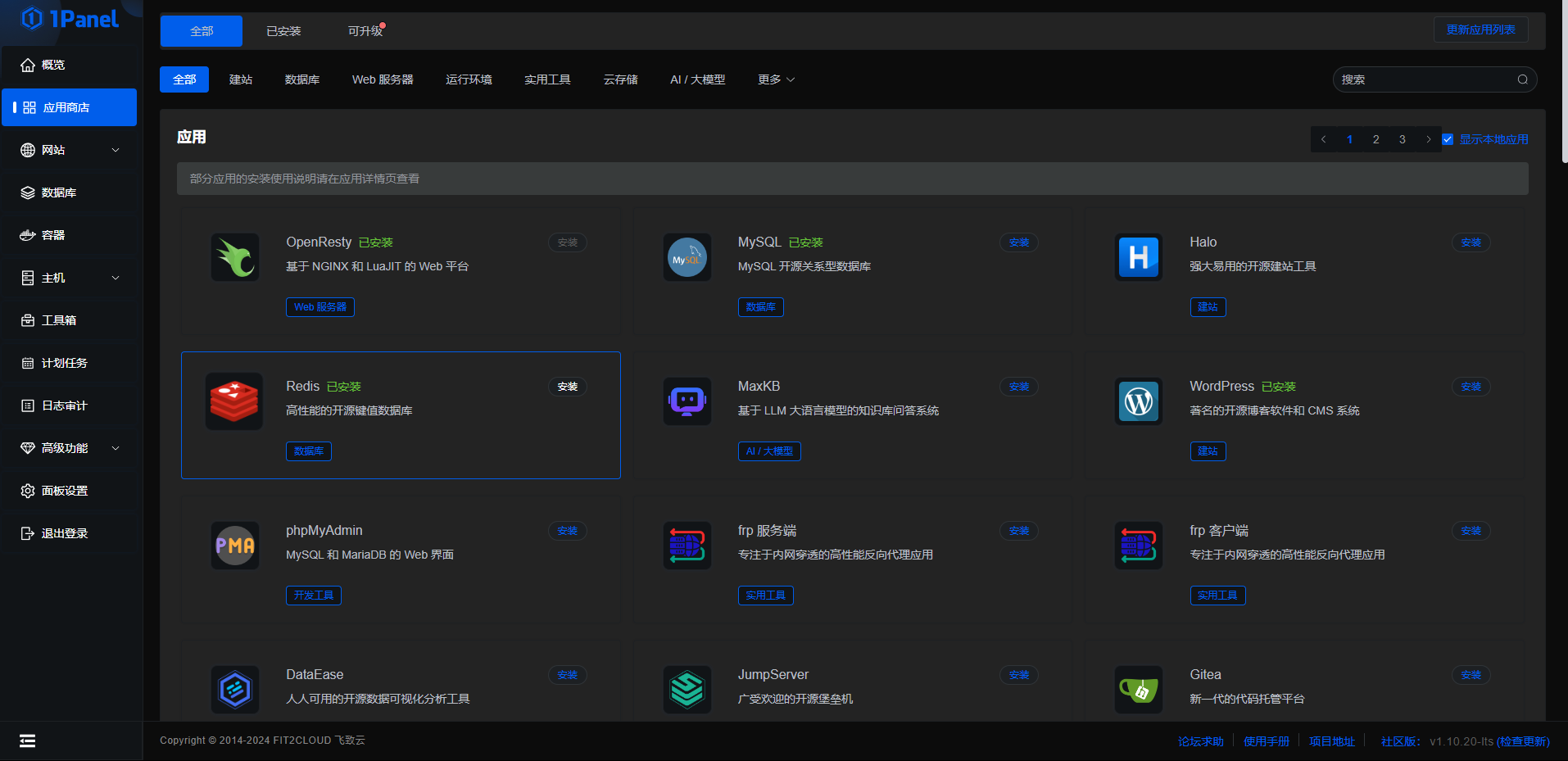
Task: Click the Web 服务器 tag on OpenResty
Action: click(320, 307)
